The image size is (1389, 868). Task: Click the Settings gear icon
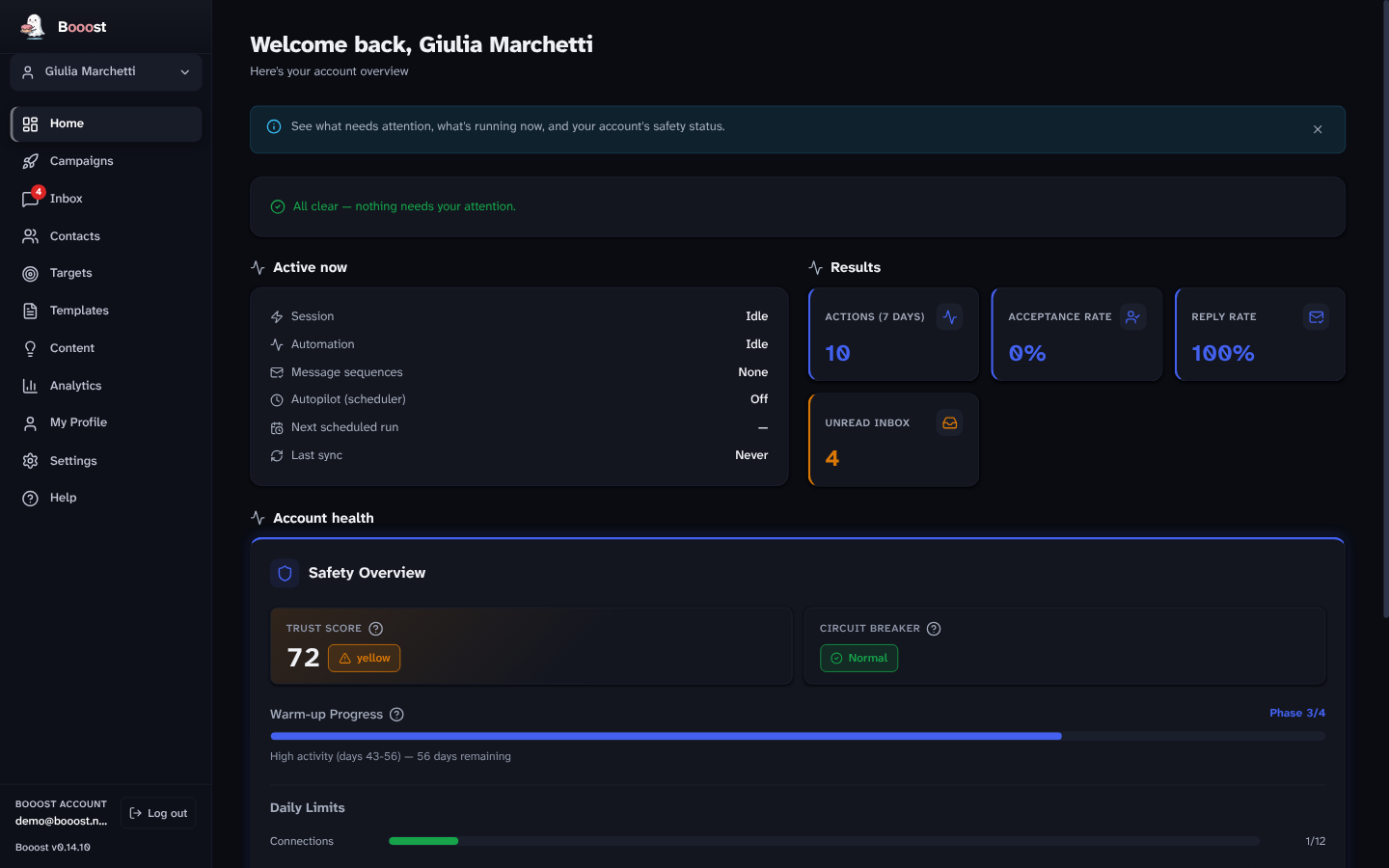click(31, 461)
